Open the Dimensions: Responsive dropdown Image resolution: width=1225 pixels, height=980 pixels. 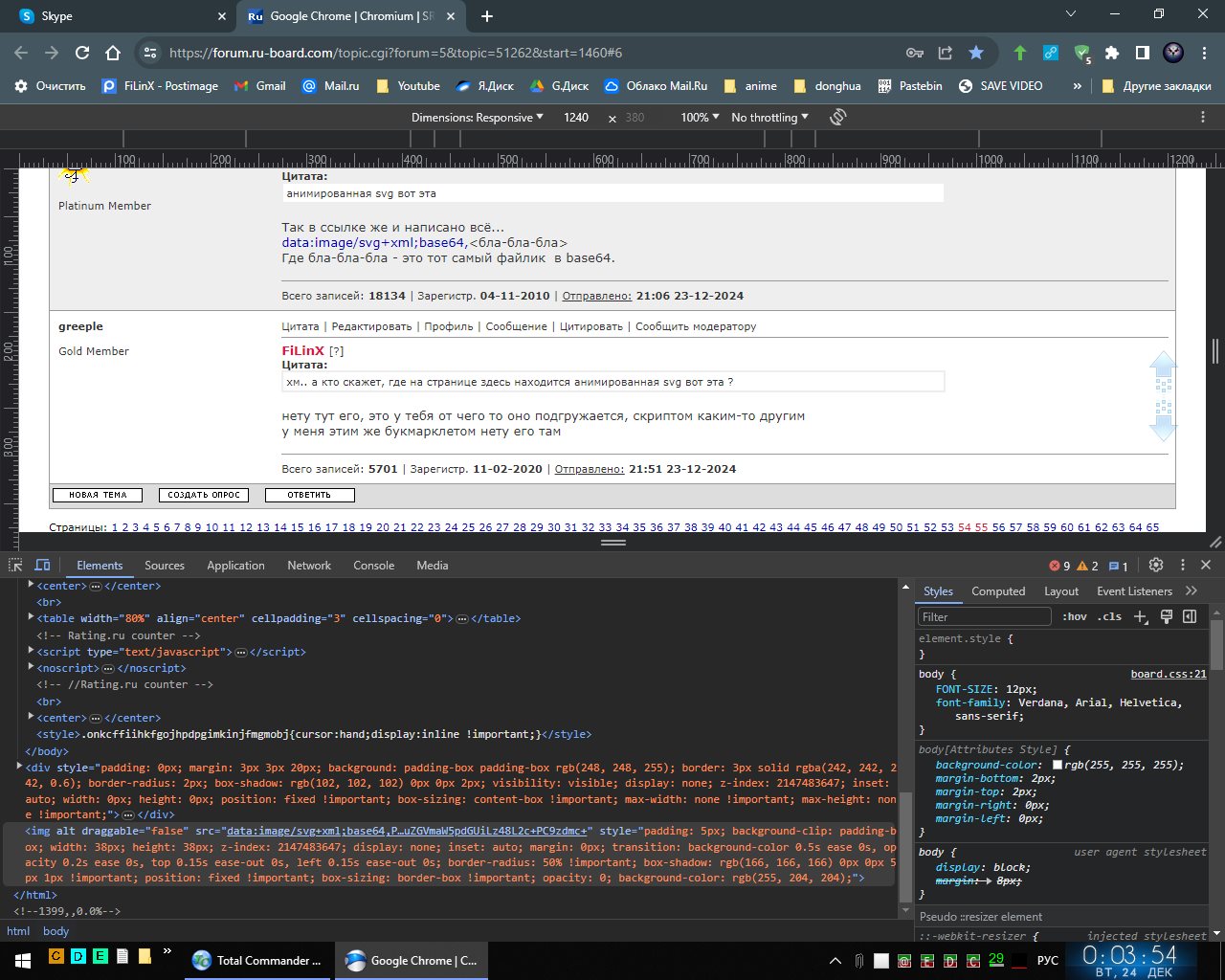click(x=477, y=117)
